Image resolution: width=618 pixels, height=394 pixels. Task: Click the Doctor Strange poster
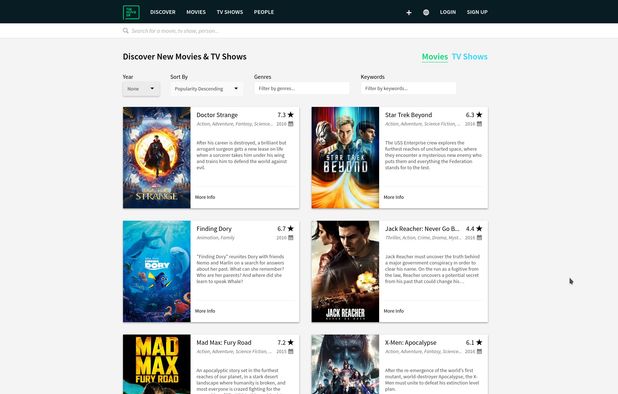pyautogui.click(x=156, y=158)
